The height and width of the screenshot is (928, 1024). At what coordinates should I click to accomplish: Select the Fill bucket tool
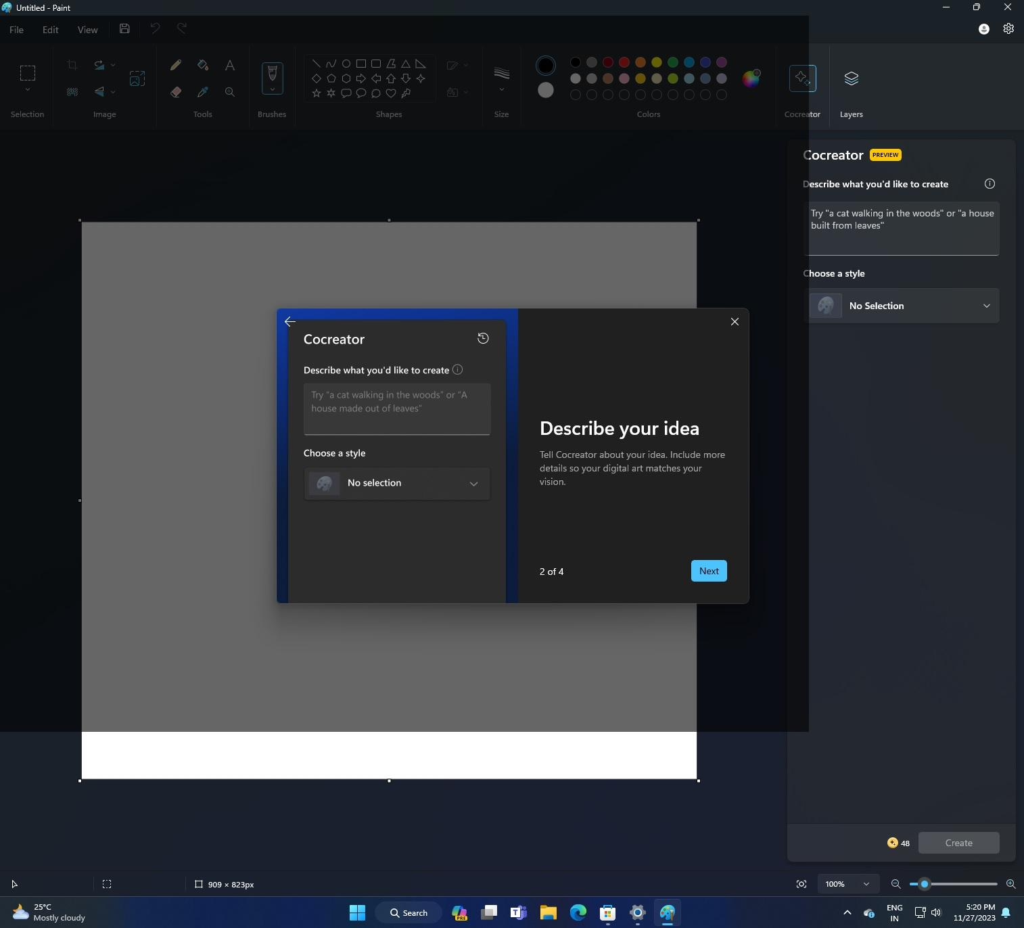point(203,65)
